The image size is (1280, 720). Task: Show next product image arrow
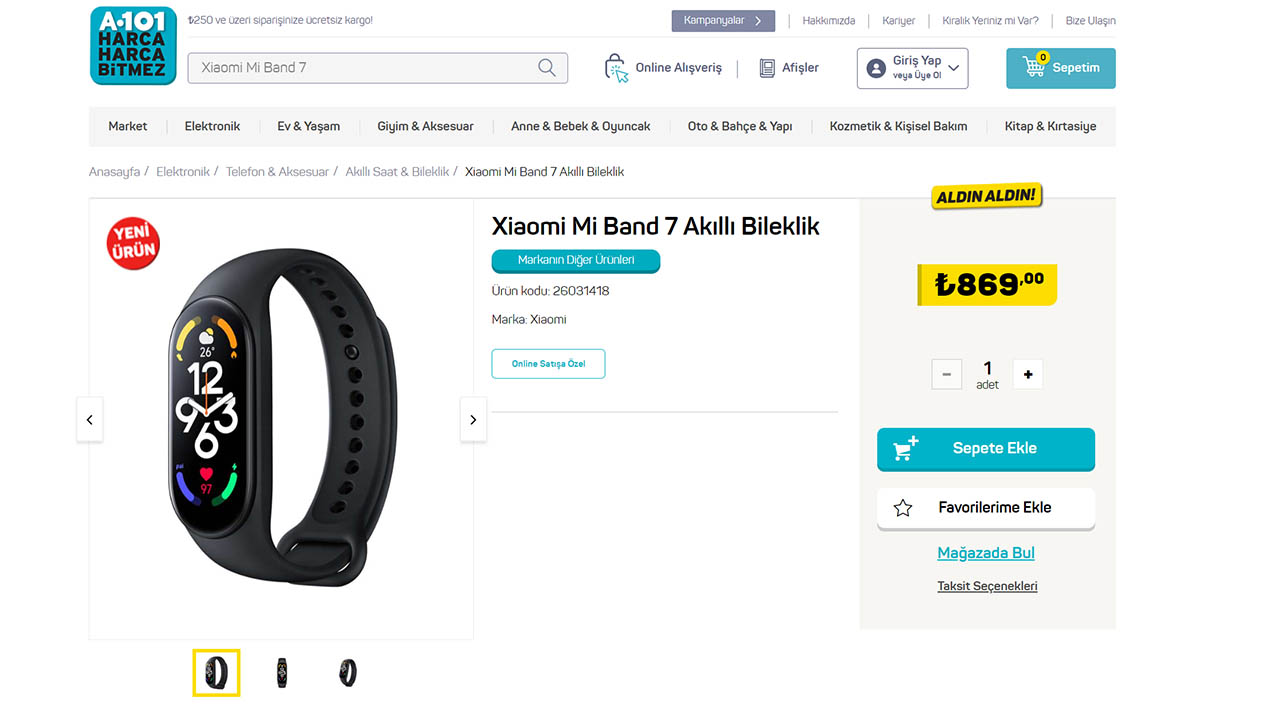point(473,420)
